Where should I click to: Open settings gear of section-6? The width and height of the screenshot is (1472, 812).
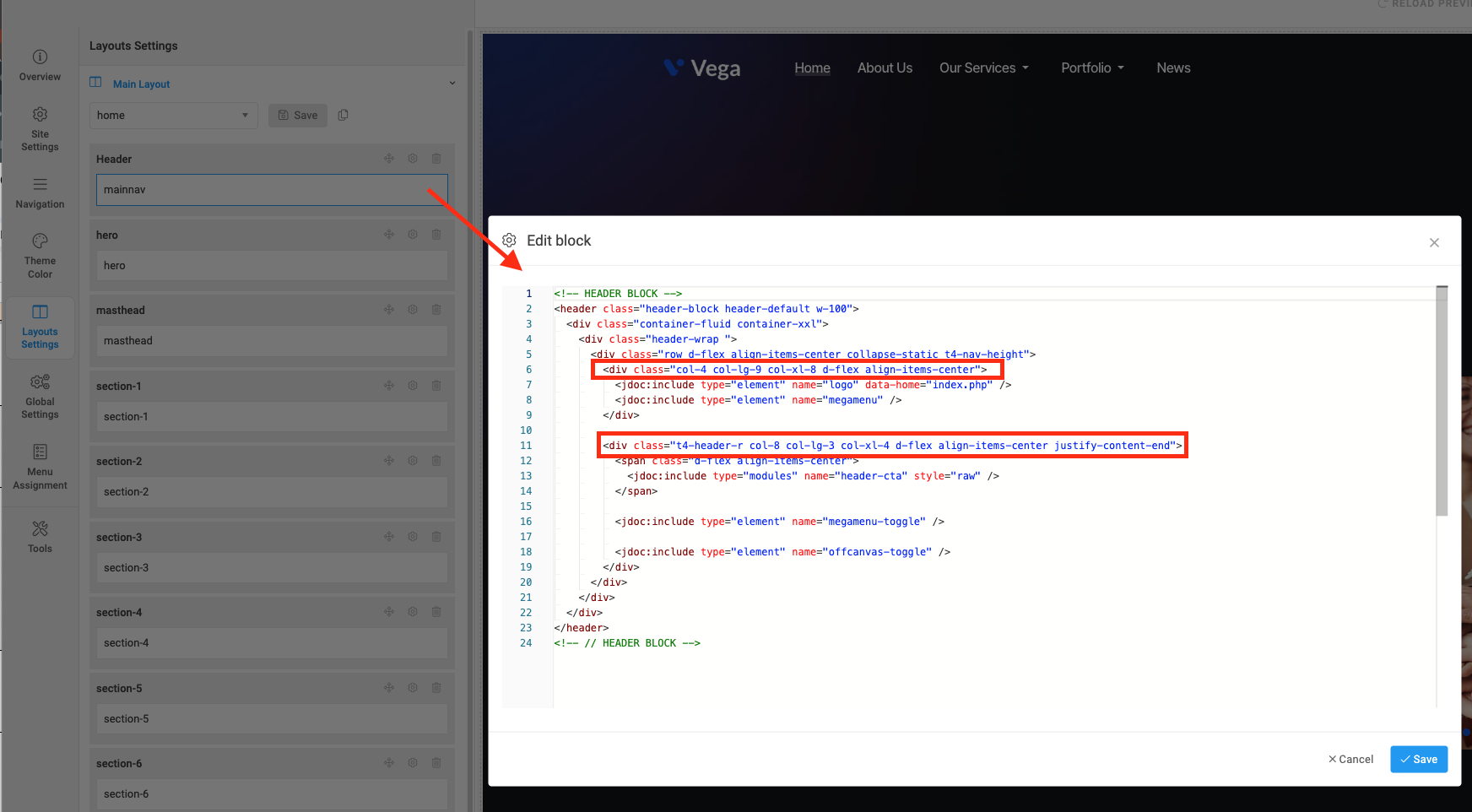(413, 763)
